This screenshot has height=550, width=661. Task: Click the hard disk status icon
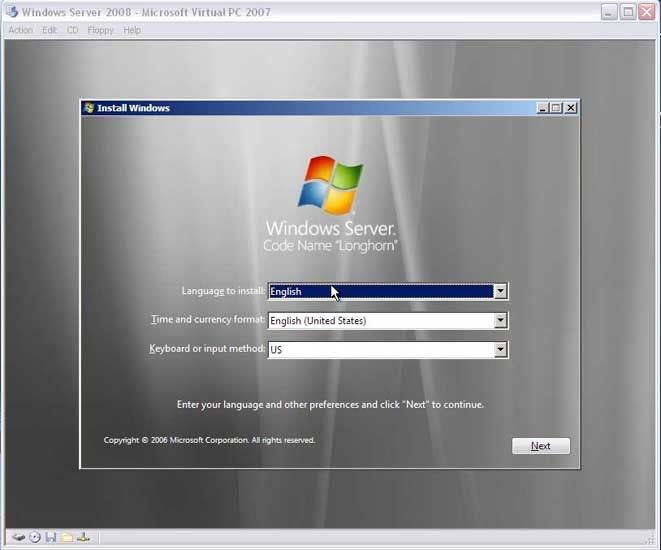(x=19, y=537)
